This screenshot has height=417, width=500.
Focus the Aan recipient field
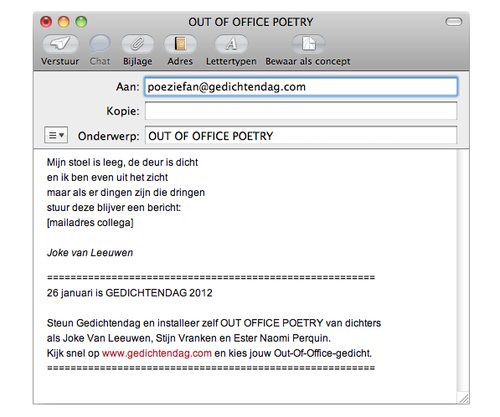click(301, 87)
